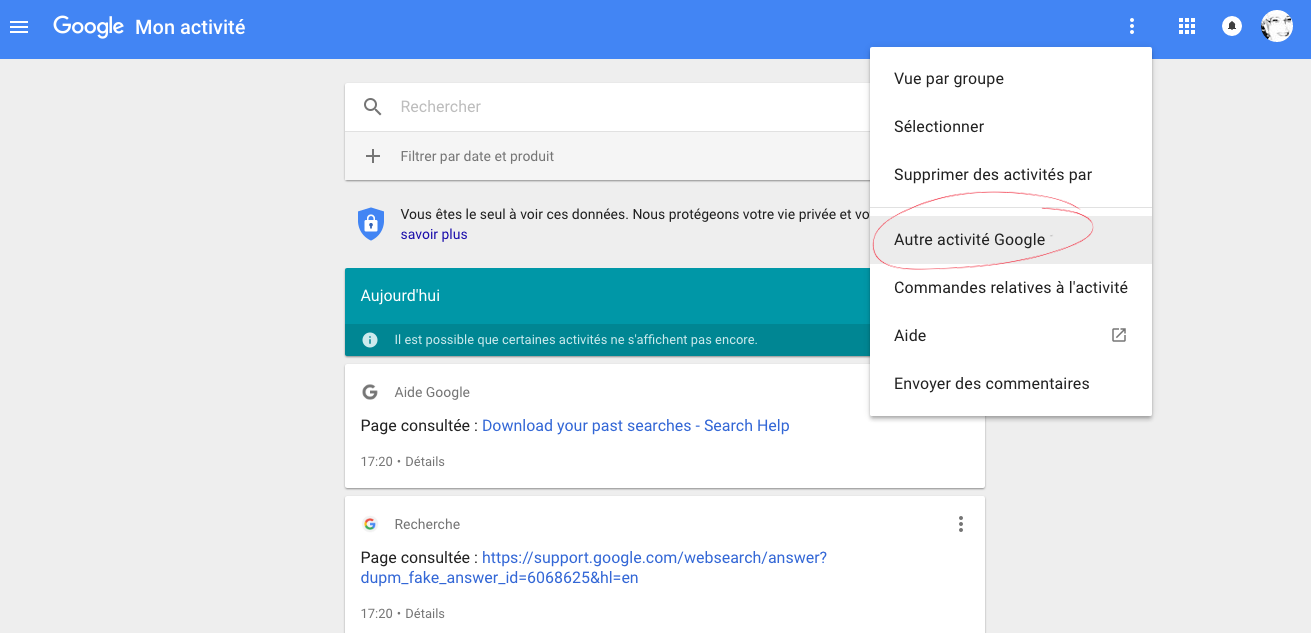Open the support.google.com websearch answer link
The image size is (1311, 633).
click(x=594, y=568)
